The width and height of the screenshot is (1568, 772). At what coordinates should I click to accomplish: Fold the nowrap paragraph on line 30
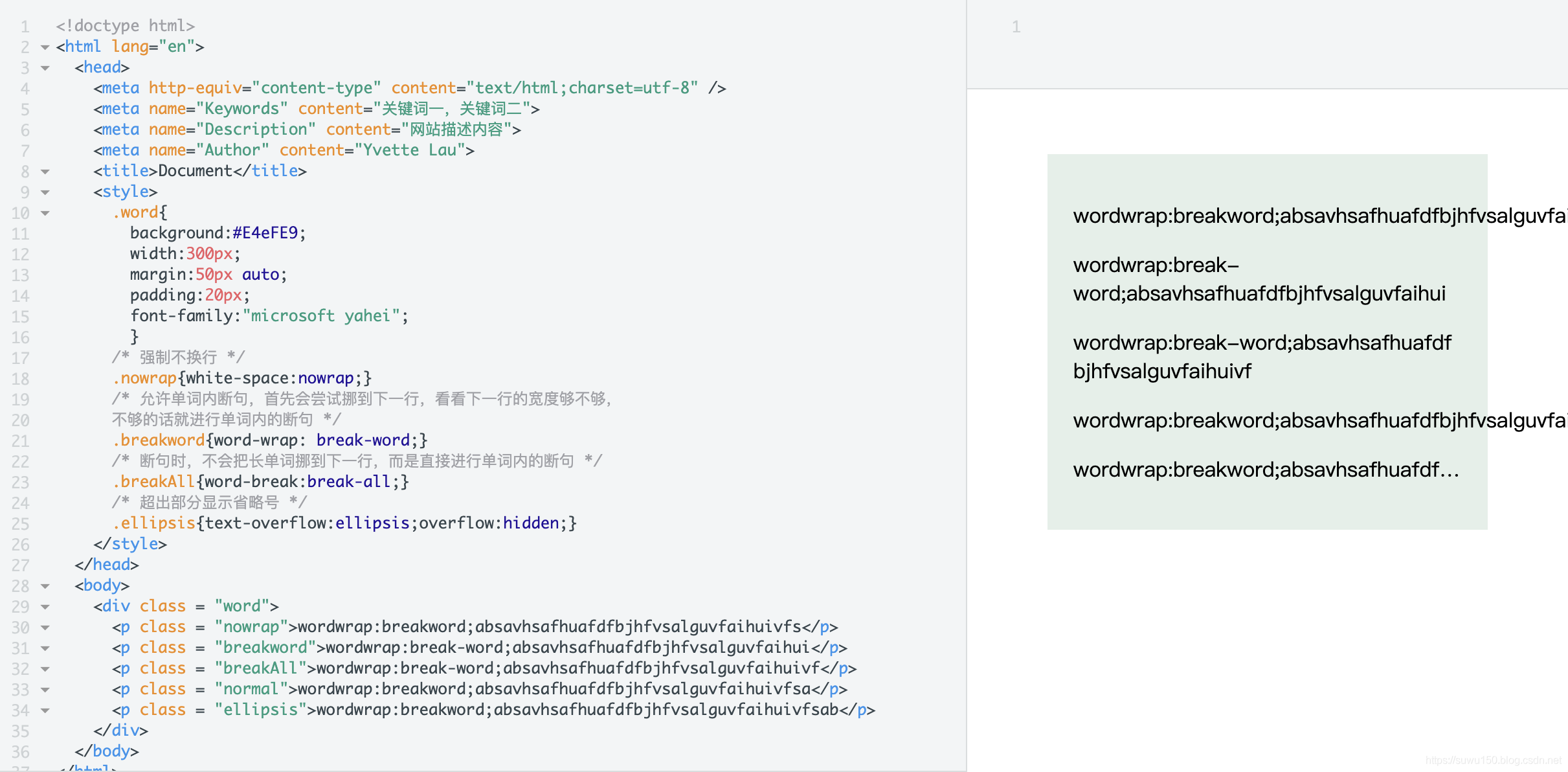[x=45, y=628]
